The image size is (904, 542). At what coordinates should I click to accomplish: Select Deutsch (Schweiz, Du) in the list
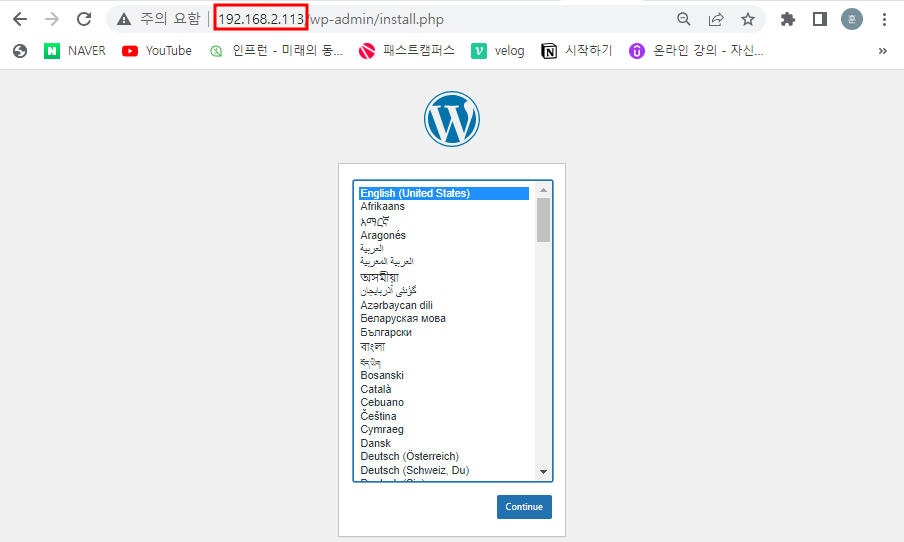coord(444,471)
